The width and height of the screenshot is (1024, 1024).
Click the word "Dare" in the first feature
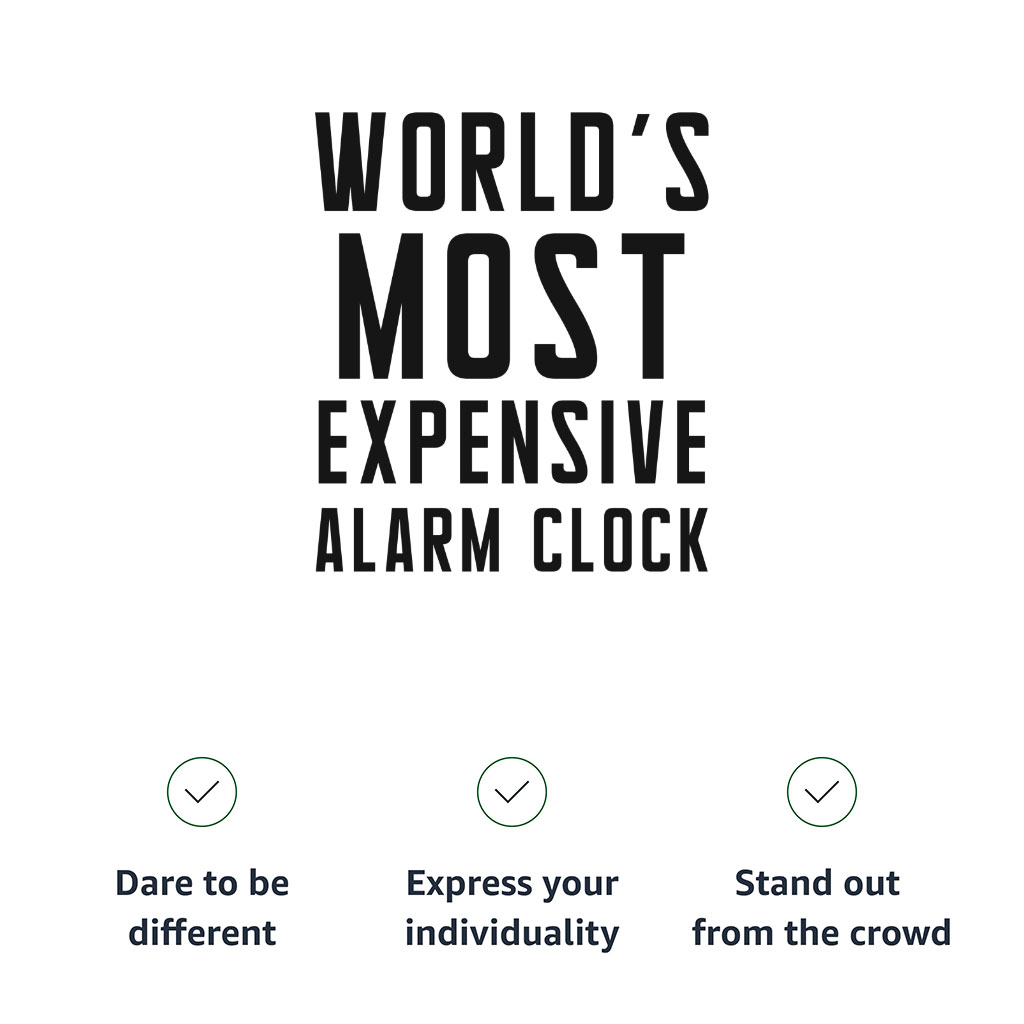pyautogui.click(x=150, y=884)
